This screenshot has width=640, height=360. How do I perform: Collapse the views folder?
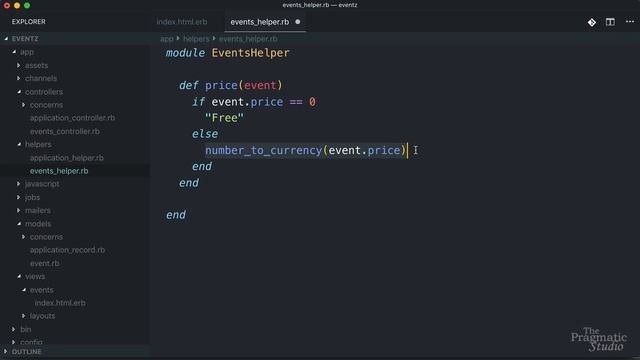19,276
